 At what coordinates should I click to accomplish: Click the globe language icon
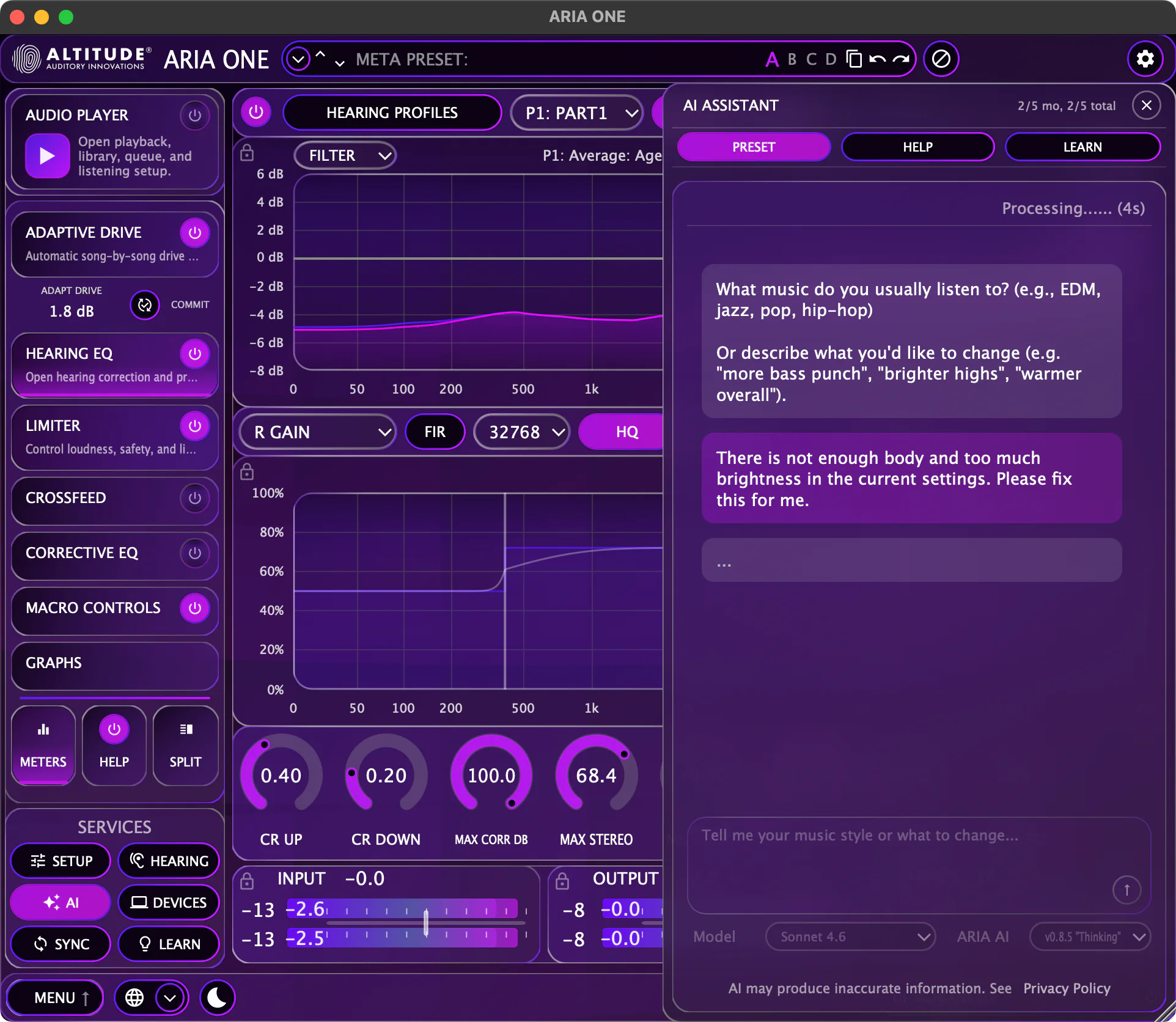coord(134,998)
